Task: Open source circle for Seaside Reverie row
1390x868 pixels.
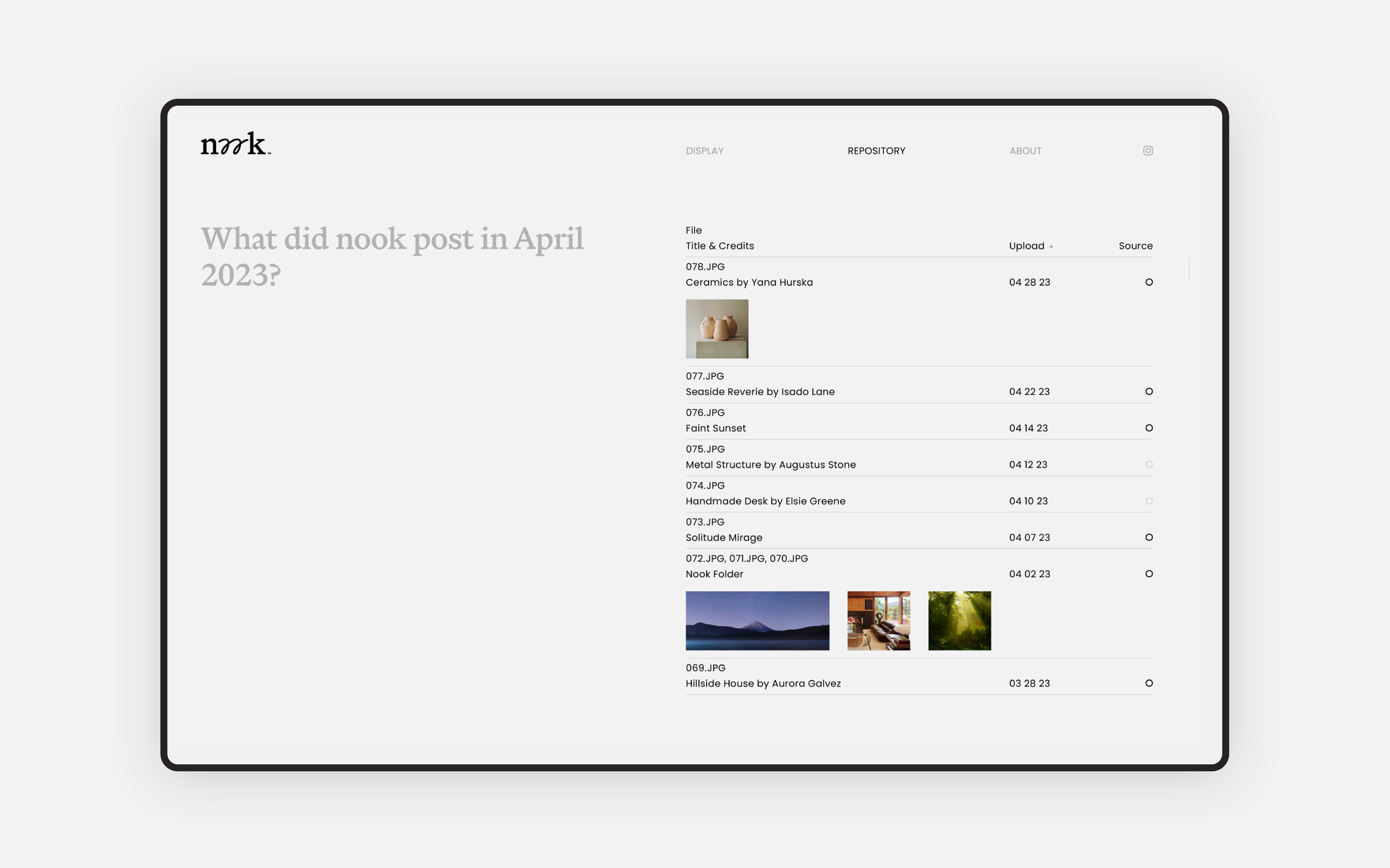Action: click(1149, 391)
